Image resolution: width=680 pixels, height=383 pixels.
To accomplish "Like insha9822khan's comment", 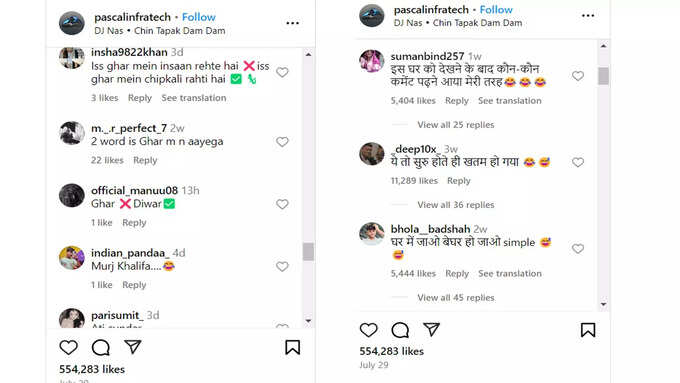I will pos(282,72).
